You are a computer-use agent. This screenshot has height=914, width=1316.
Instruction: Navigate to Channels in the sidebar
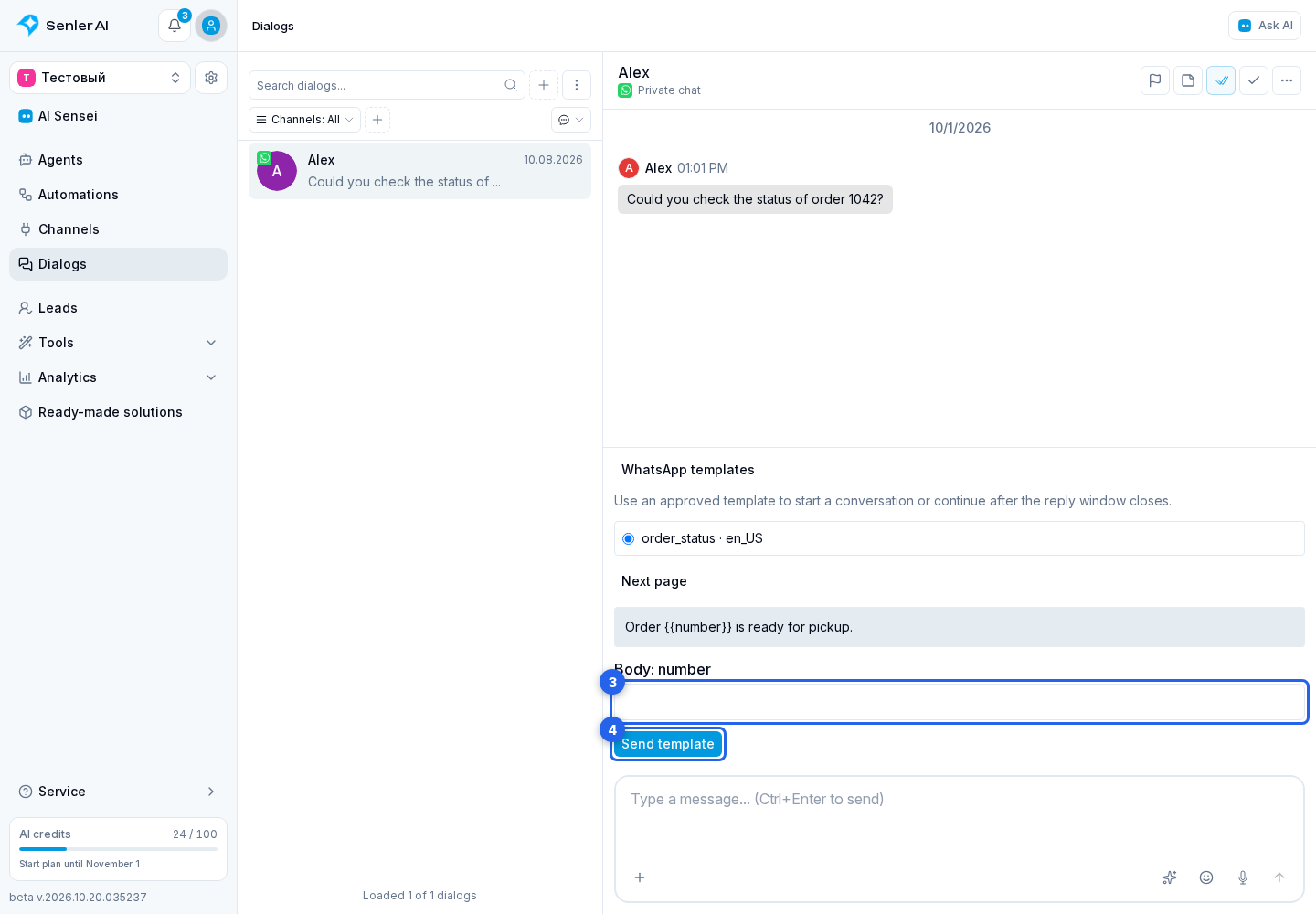click(x=118, y=229)
